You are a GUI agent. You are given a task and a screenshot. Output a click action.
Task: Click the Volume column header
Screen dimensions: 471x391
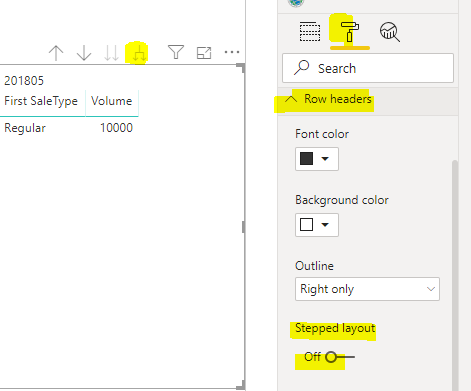point(112,101)
